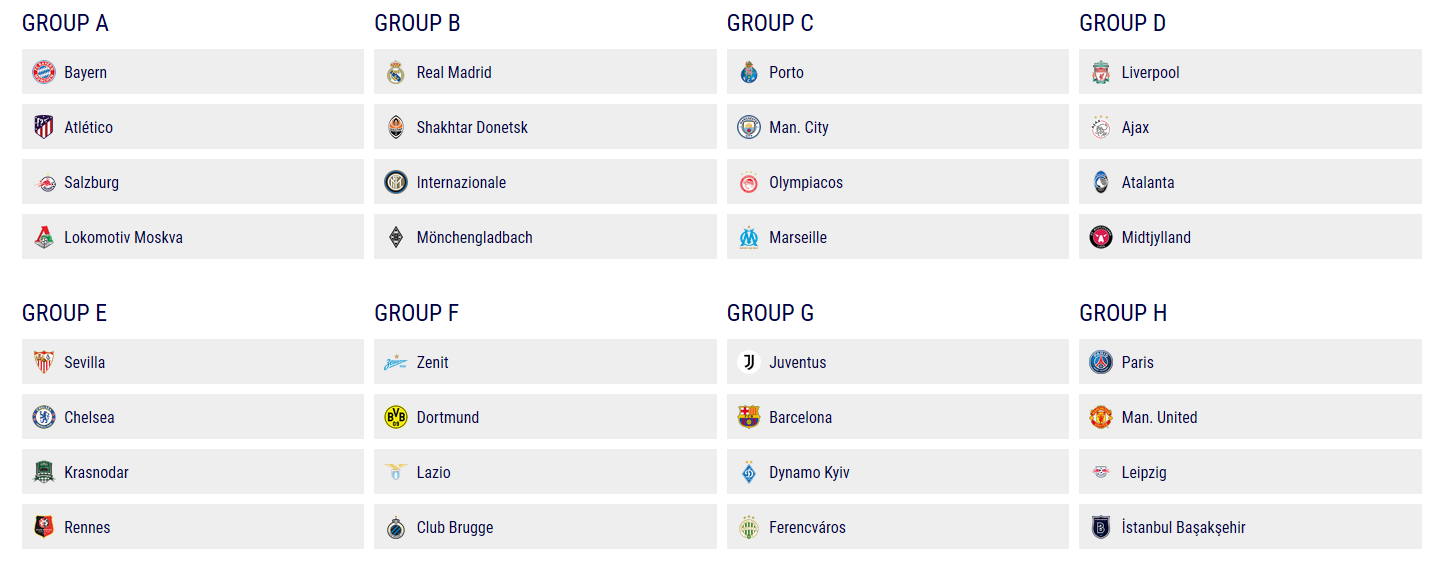Screen dimensions: 1453x572
Task: Open the Shakhtar Donetsk team row
Action: click(545, 127)
